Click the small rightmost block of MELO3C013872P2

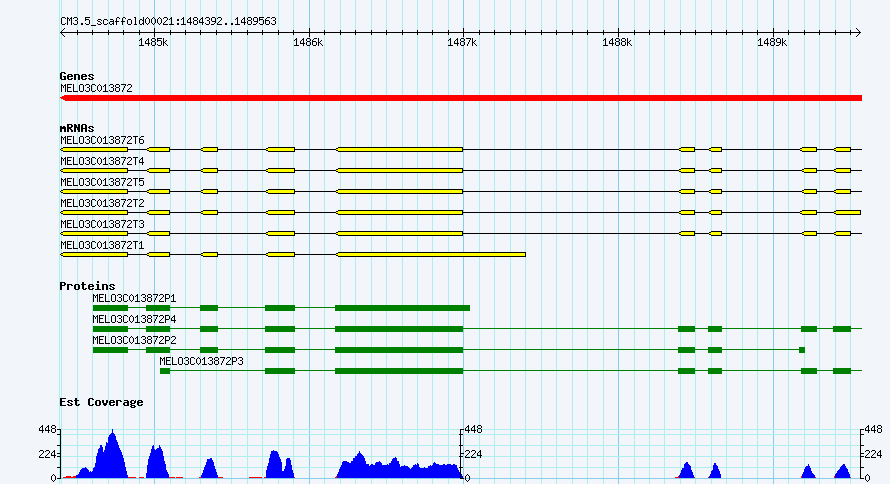click(802, 350)
